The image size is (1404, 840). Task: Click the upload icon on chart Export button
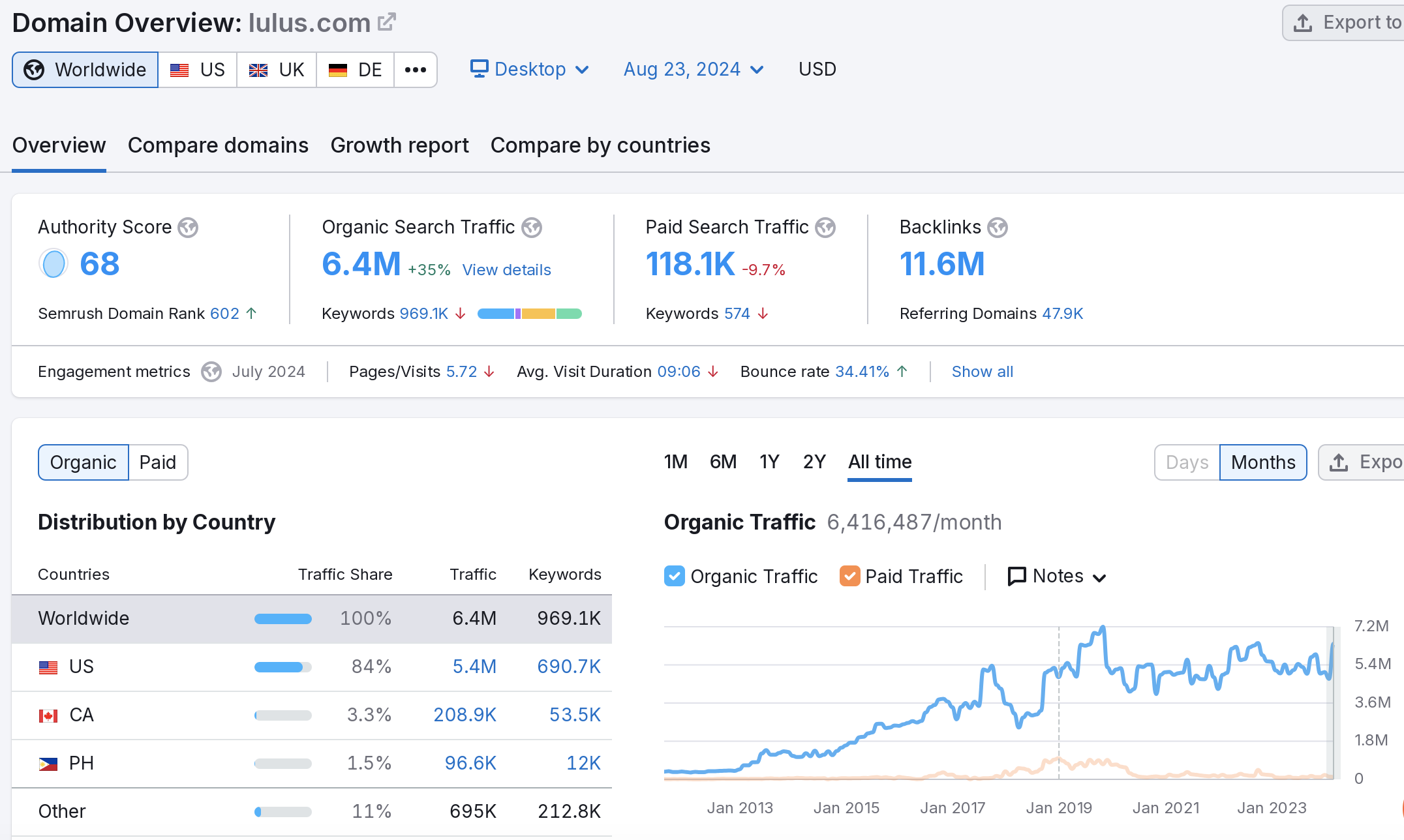1339,462
